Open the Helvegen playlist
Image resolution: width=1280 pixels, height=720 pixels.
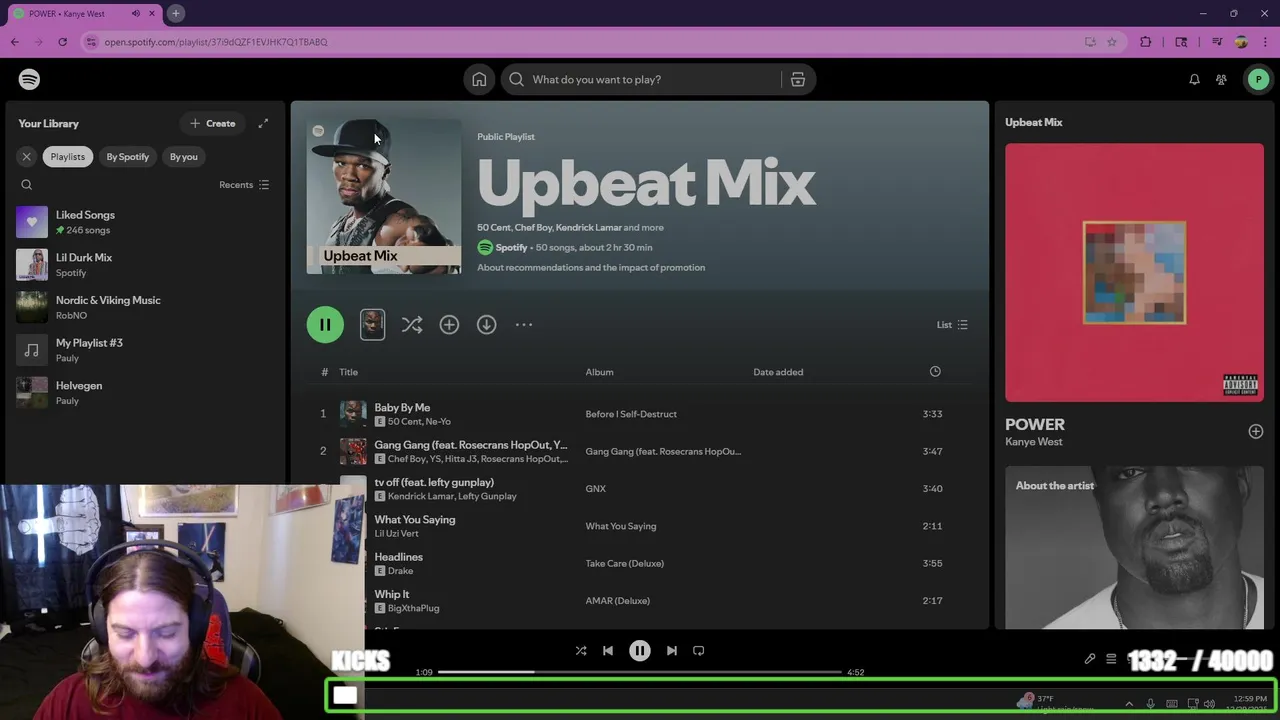point(145,392)
